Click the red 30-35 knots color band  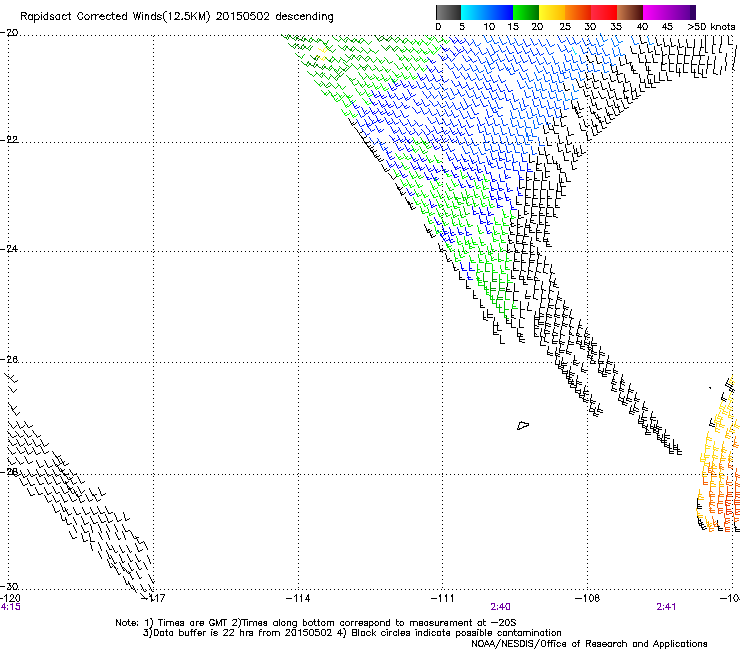[604, 12]
